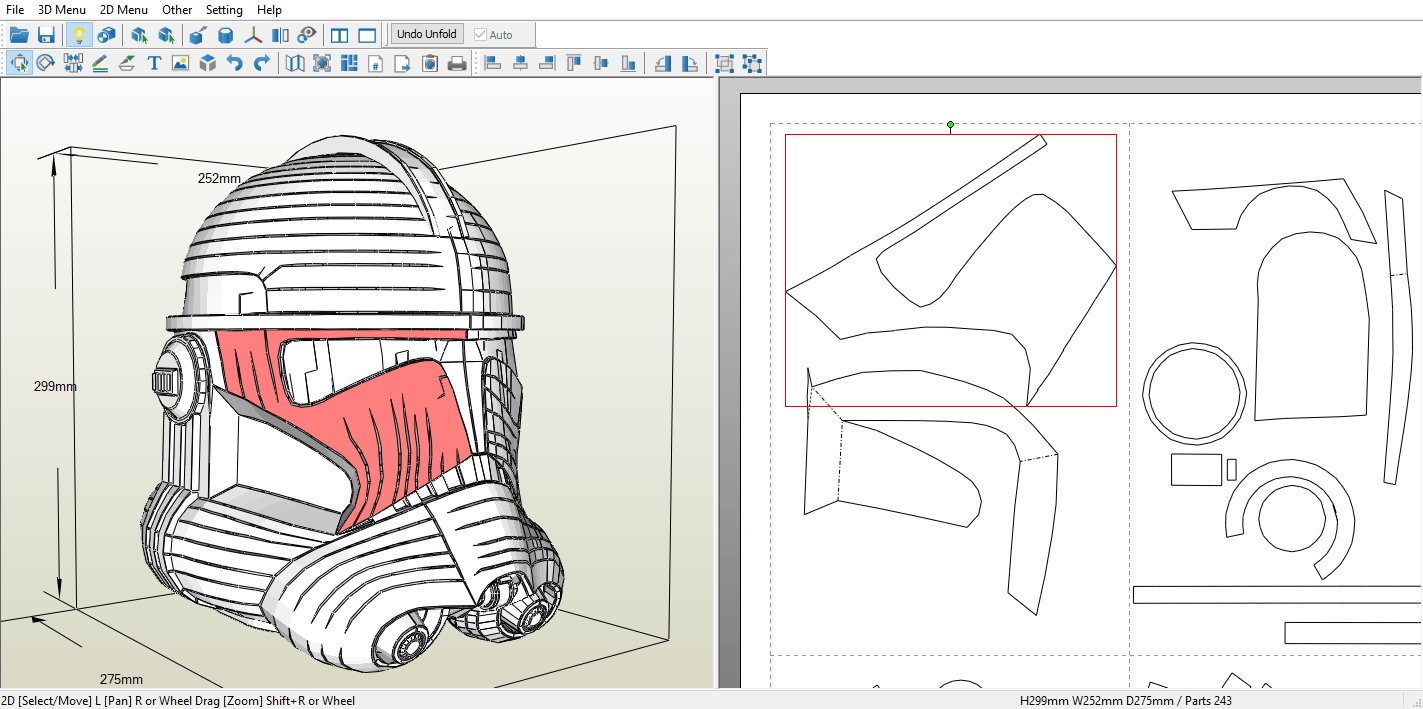
Task: Expand the Setting menu
Action: pos(224,9)
